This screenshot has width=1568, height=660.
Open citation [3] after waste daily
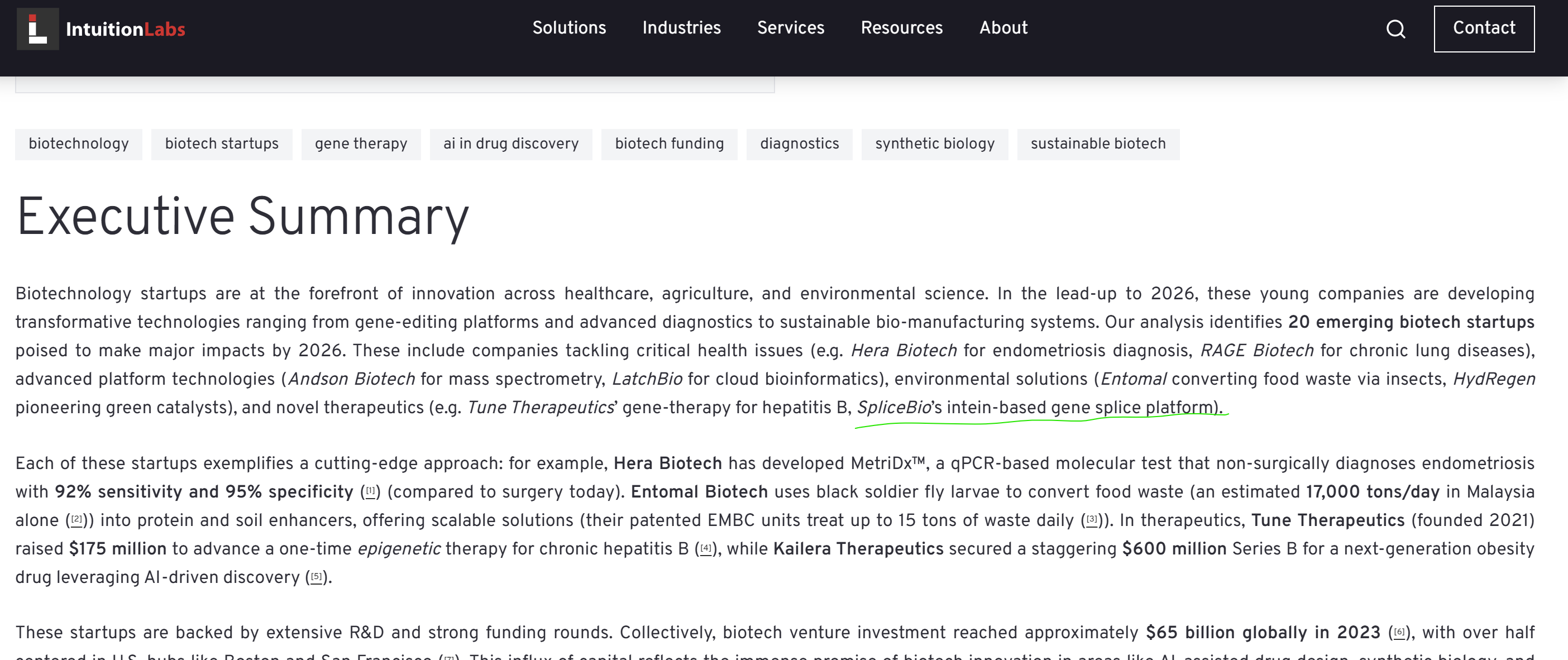(1092, 520)
